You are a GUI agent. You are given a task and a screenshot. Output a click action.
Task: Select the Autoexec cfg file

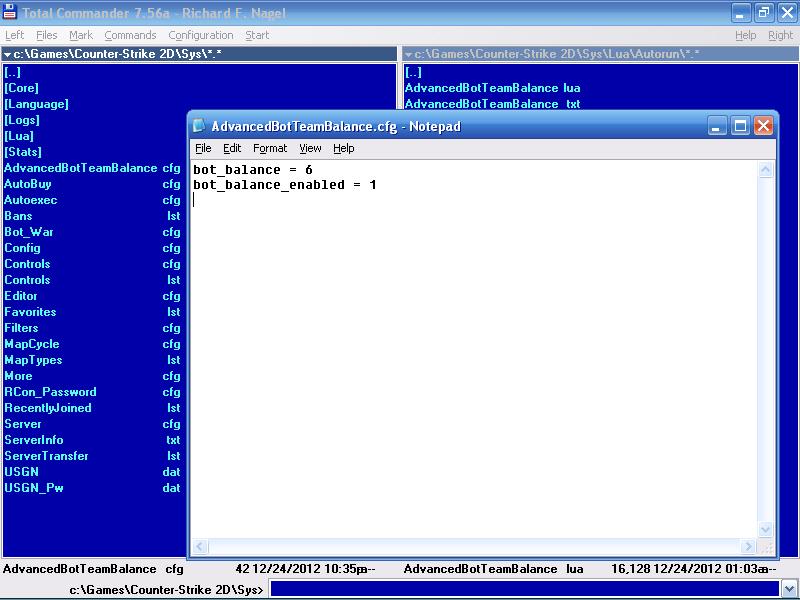[x=92, y=200]
